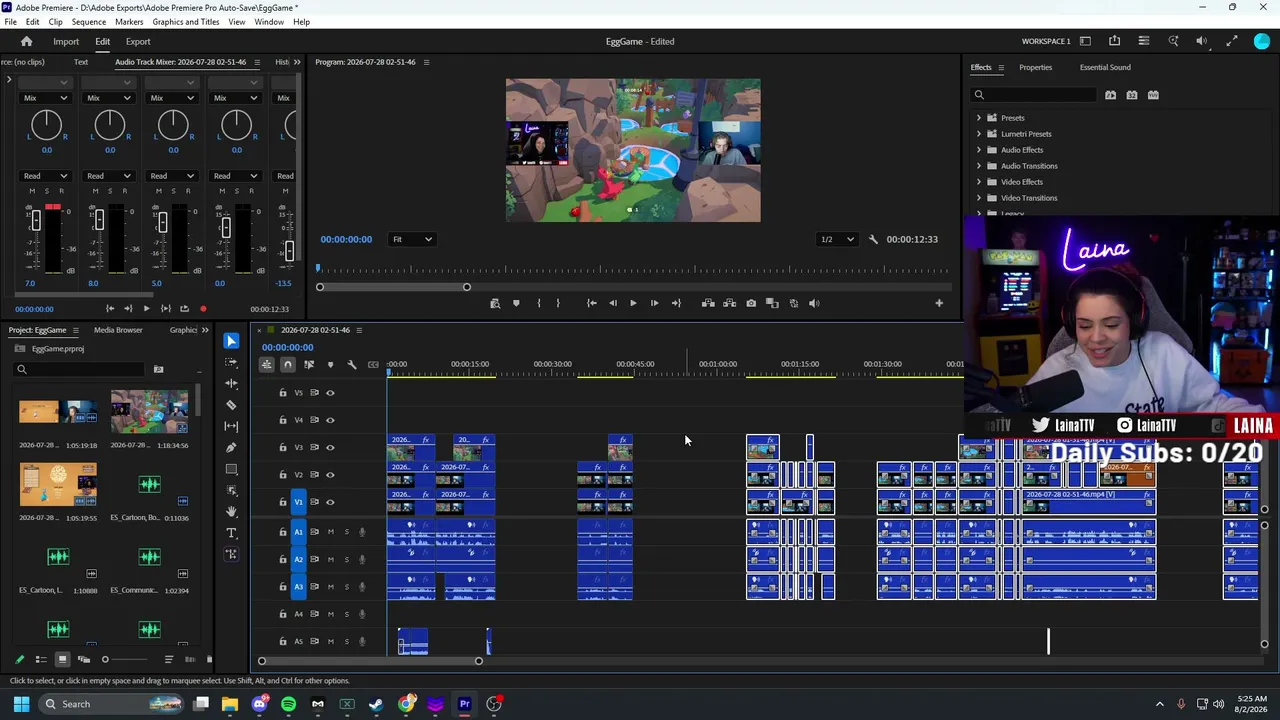Select the Slip tool
Viewport: 1280px width, 720px height.
(232, 427)
